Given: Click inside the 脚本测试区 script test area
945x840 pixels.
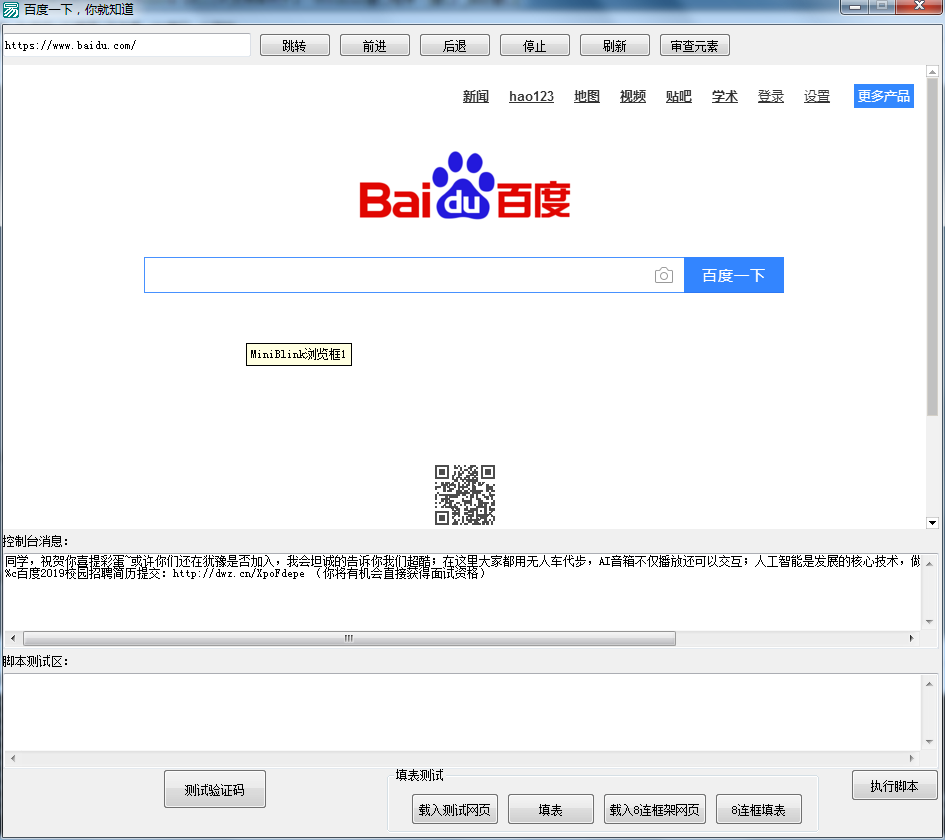Looking at the screenshot, I should (x=462, y=712).
